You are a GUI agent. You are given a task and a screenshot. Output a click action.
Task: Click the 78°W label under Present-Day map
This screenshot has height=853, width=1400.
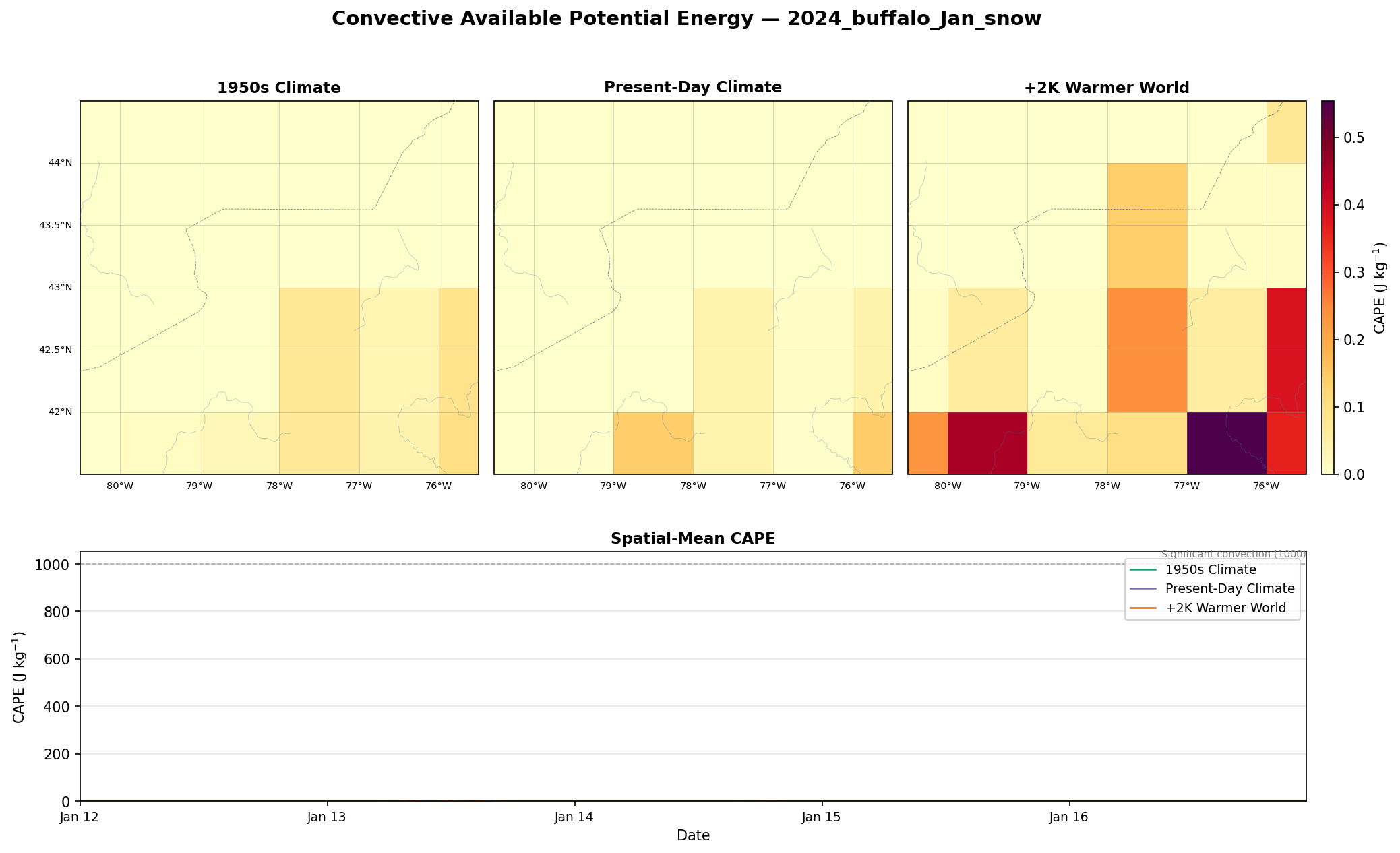[x=693, y=486]
